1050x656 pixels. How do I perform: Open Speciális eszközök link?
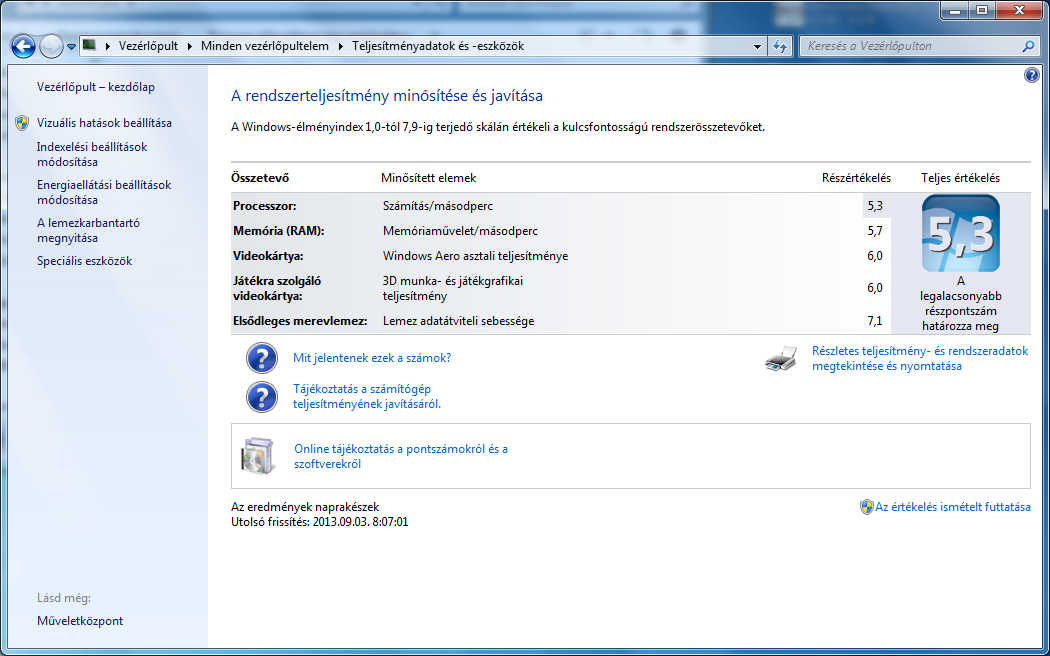[x=84, y=261]
